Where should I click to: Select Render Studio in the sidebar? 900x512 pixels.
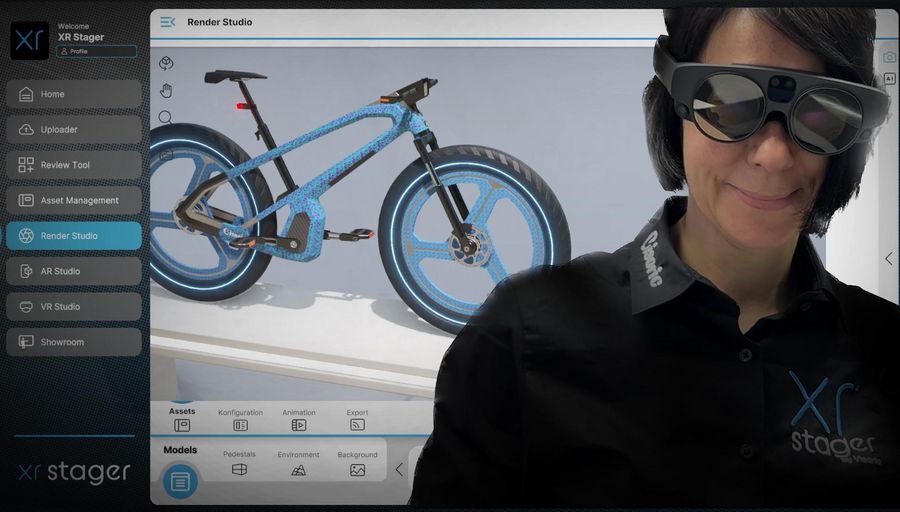(74, 236)
